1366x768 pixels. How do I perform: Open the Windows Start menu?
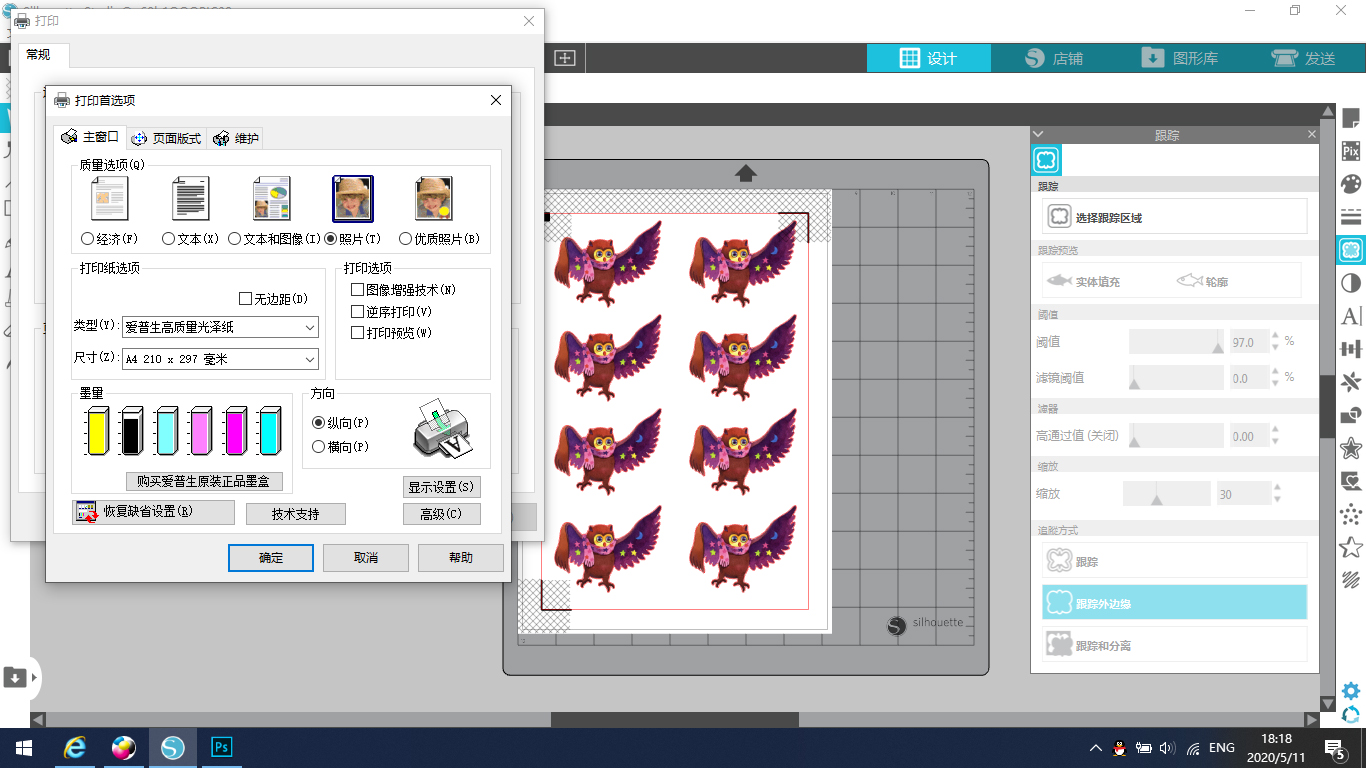click(24, 748)
